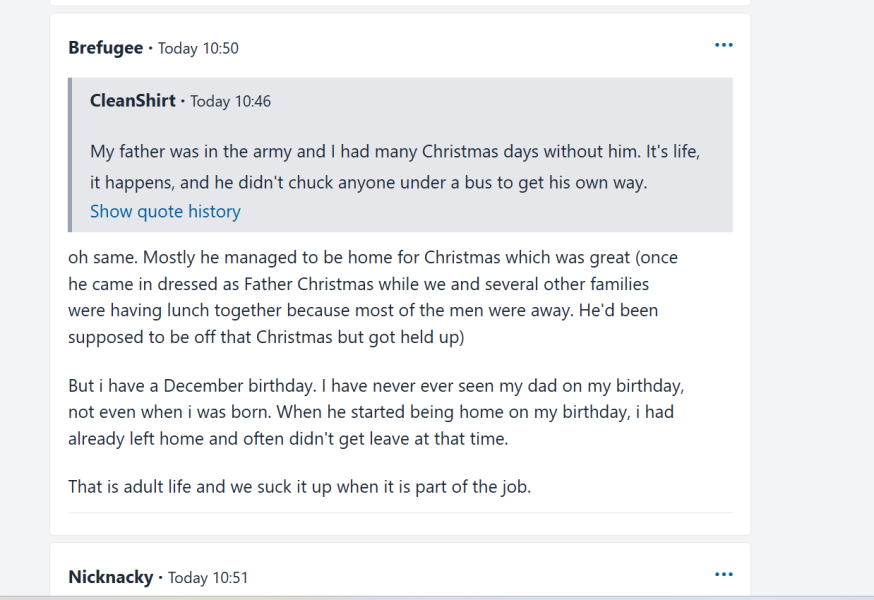The image size is (874, 600).
Task: Click the gray quote box's left border bar
Action: (x=69, y=155)
